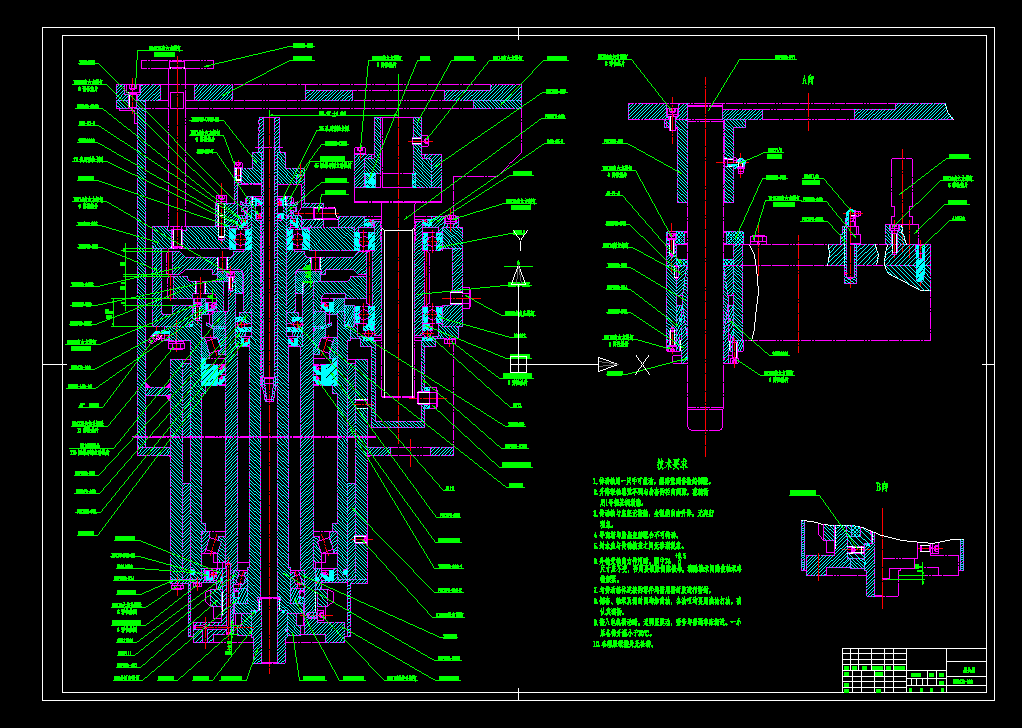Screen dimensions: 1022x728
Task: Select the bottom-most part callout under the shaft
Action: [x=128, y=678]
